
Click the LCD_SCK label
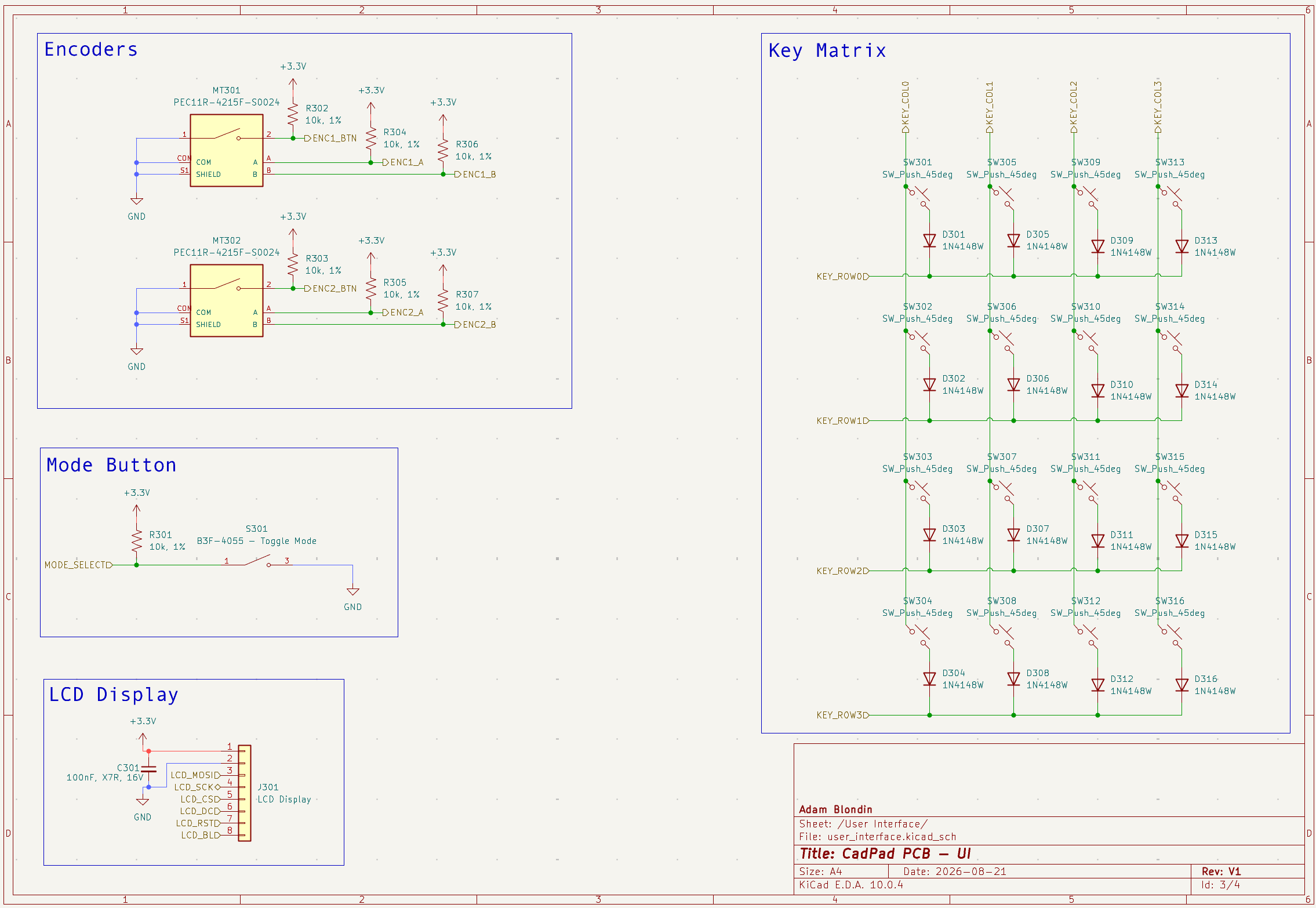point(197,787)
